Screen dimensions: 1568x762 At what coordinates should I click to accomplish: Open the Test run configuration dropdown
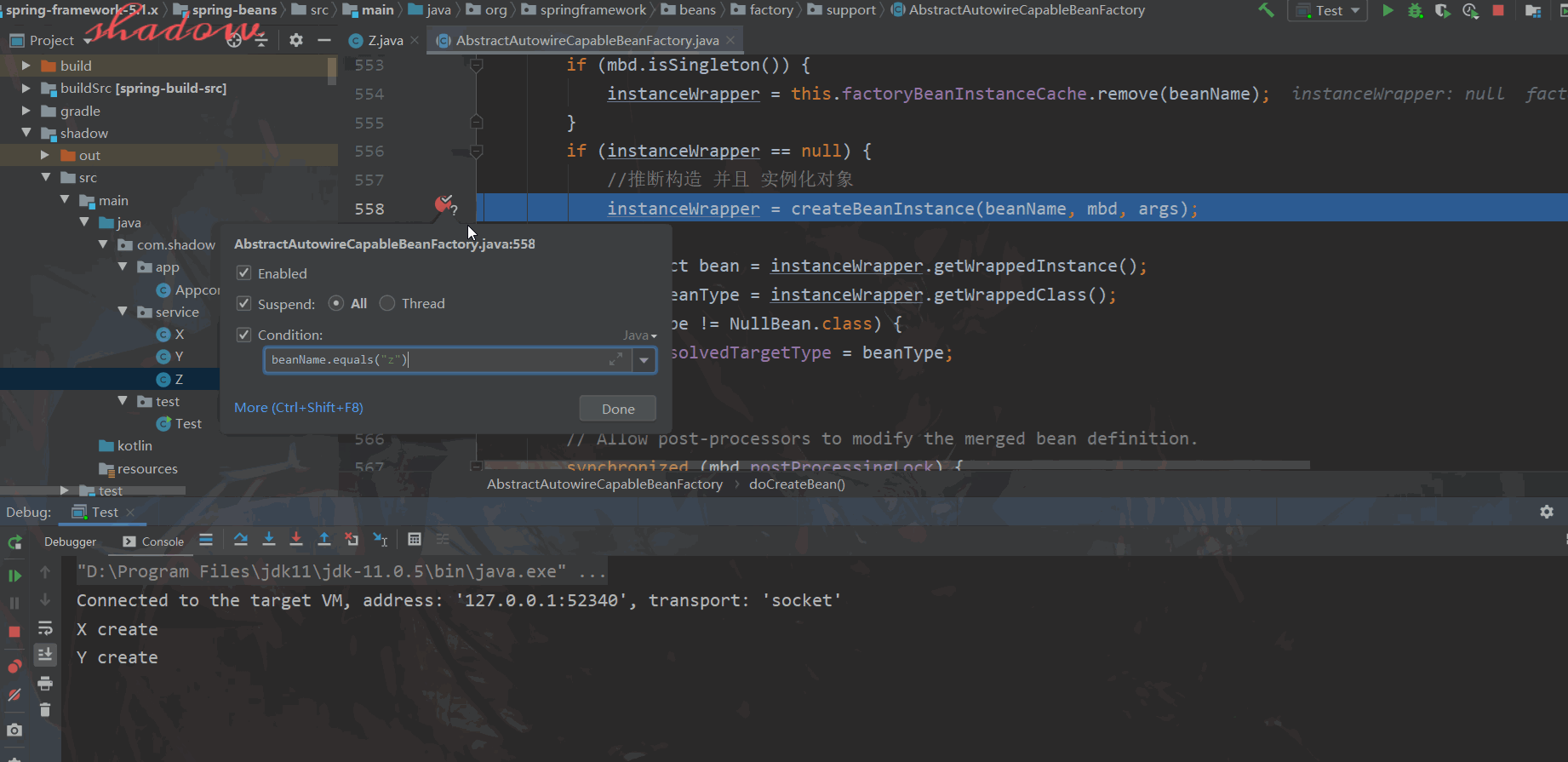[x=1327, y=10]
